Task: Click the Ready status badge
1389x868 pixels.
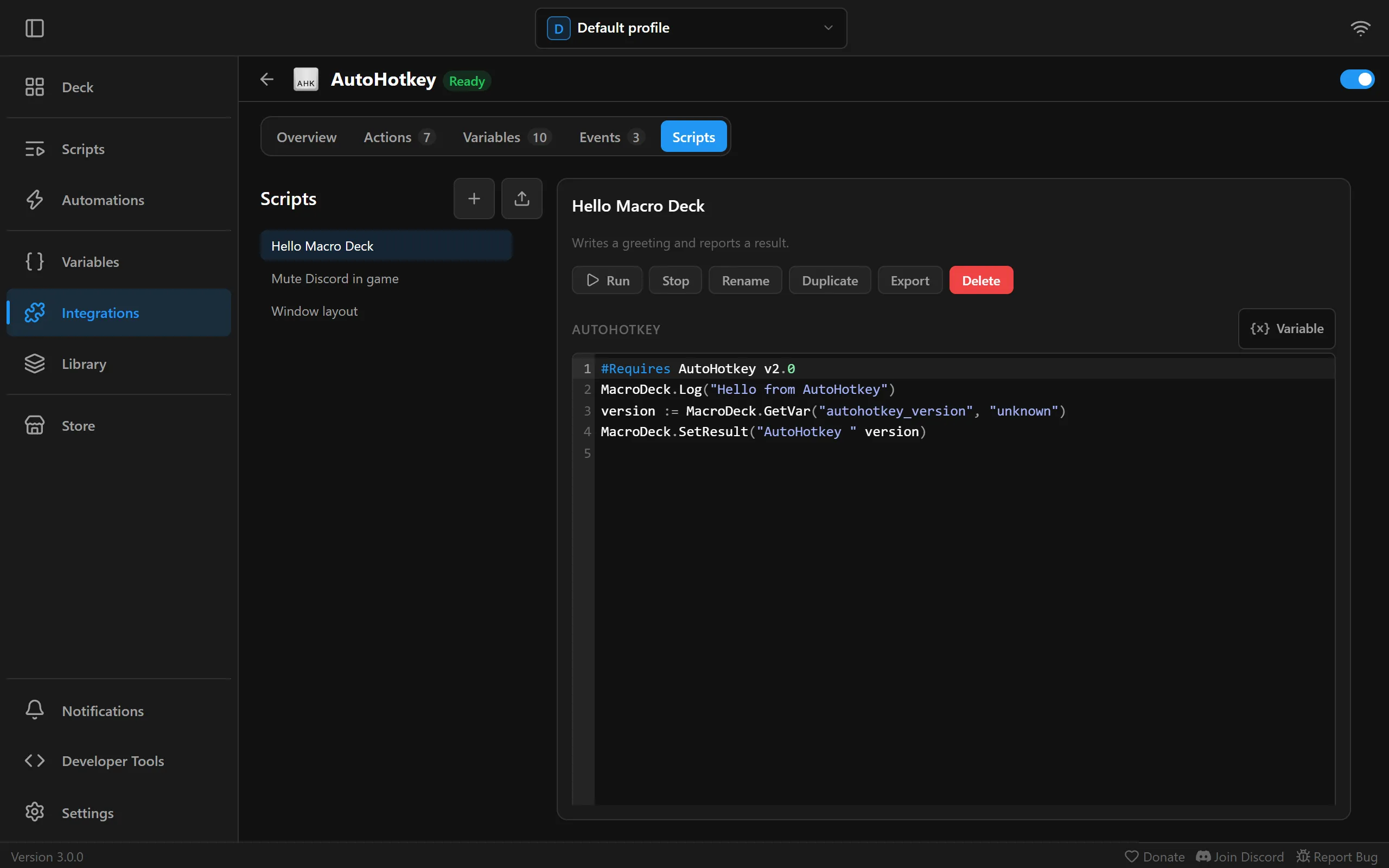Action: [467, 81]
